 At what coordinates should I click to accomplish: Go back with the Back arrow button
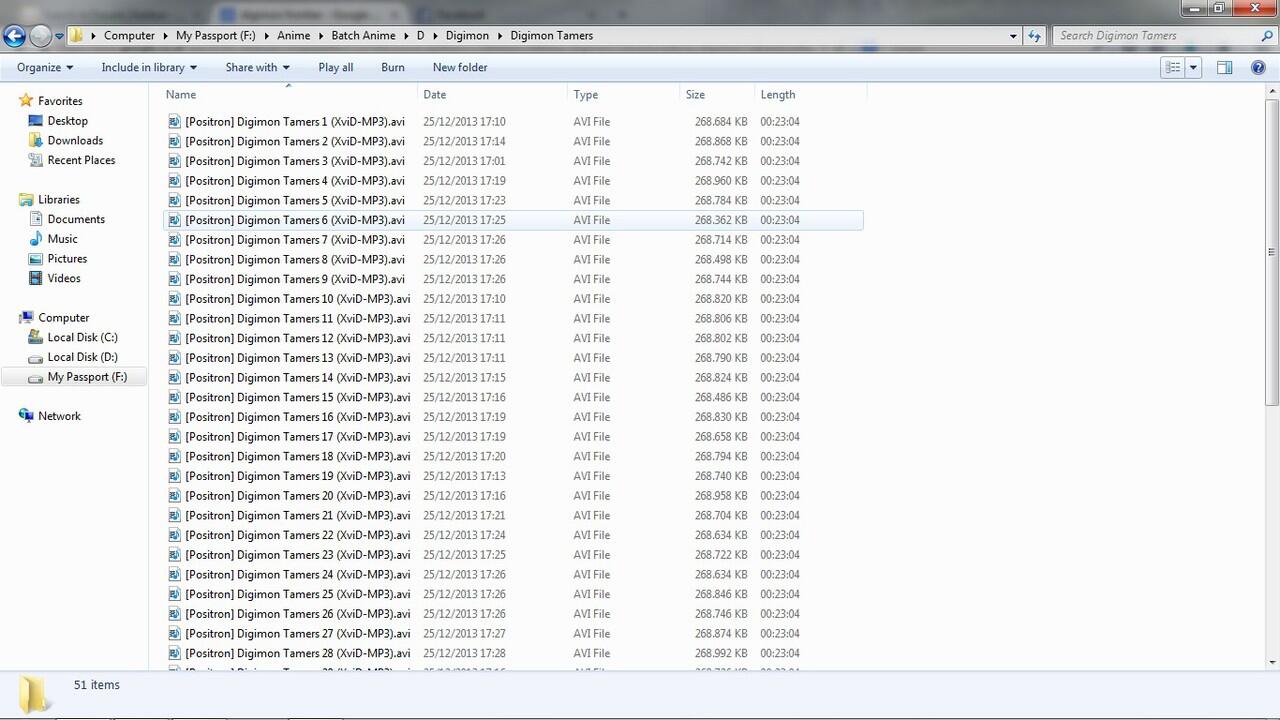(14, 36)
